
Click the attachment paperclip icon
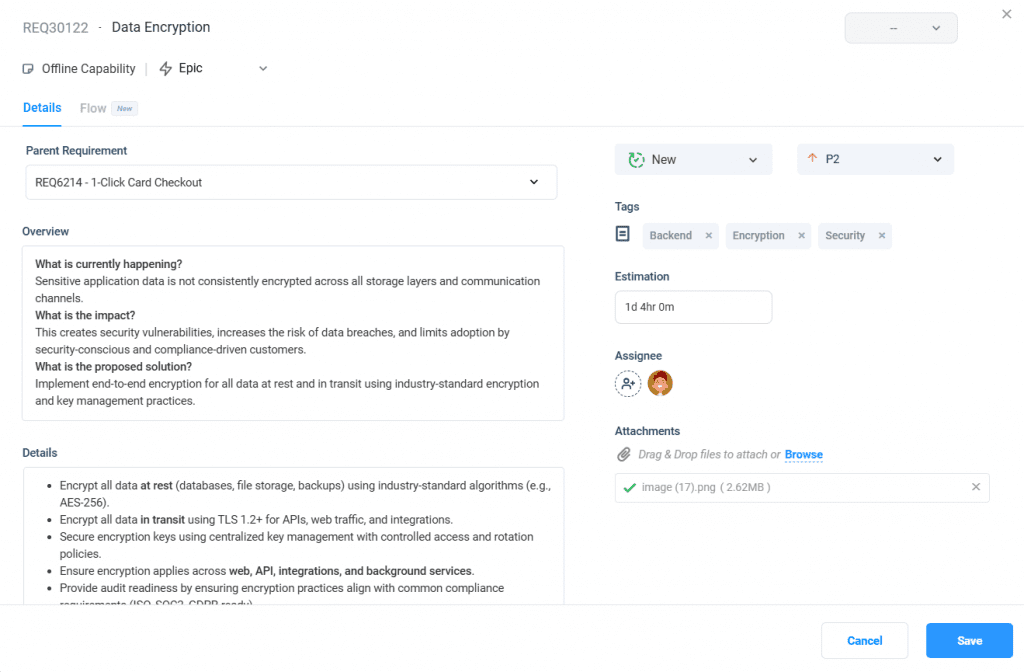(x=624, y=455)
